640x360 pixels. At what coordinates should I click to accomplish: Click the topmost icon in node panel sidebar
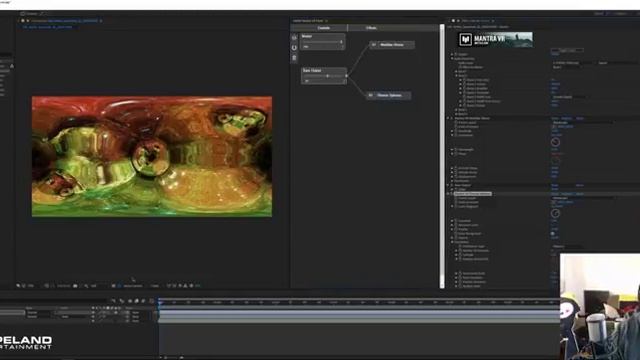click(x=294, y=38)
